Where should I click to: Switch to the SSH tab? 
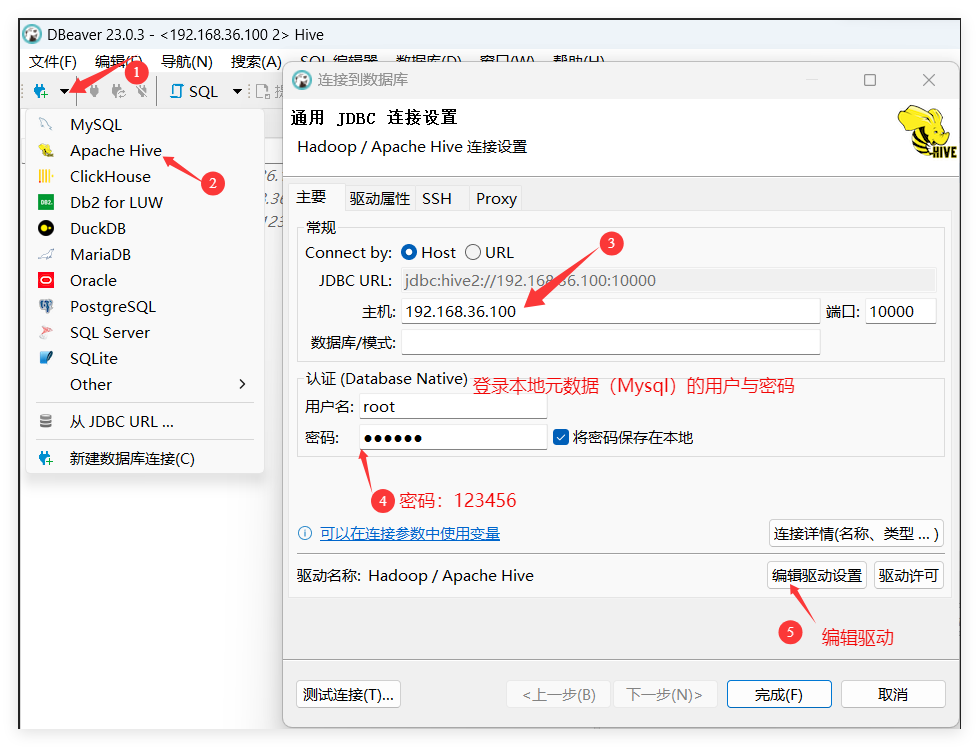point(436,199)
